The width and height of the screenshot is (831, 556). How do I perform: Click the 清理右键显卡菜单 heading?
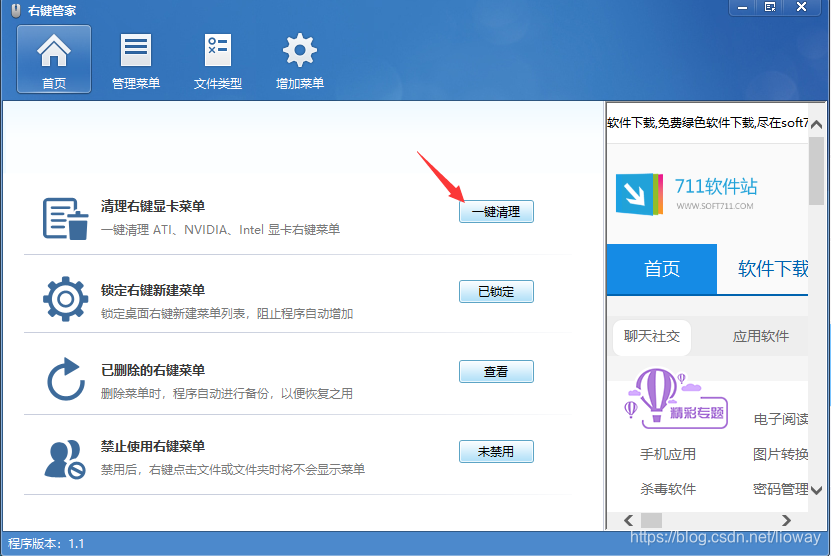[153, 206]
